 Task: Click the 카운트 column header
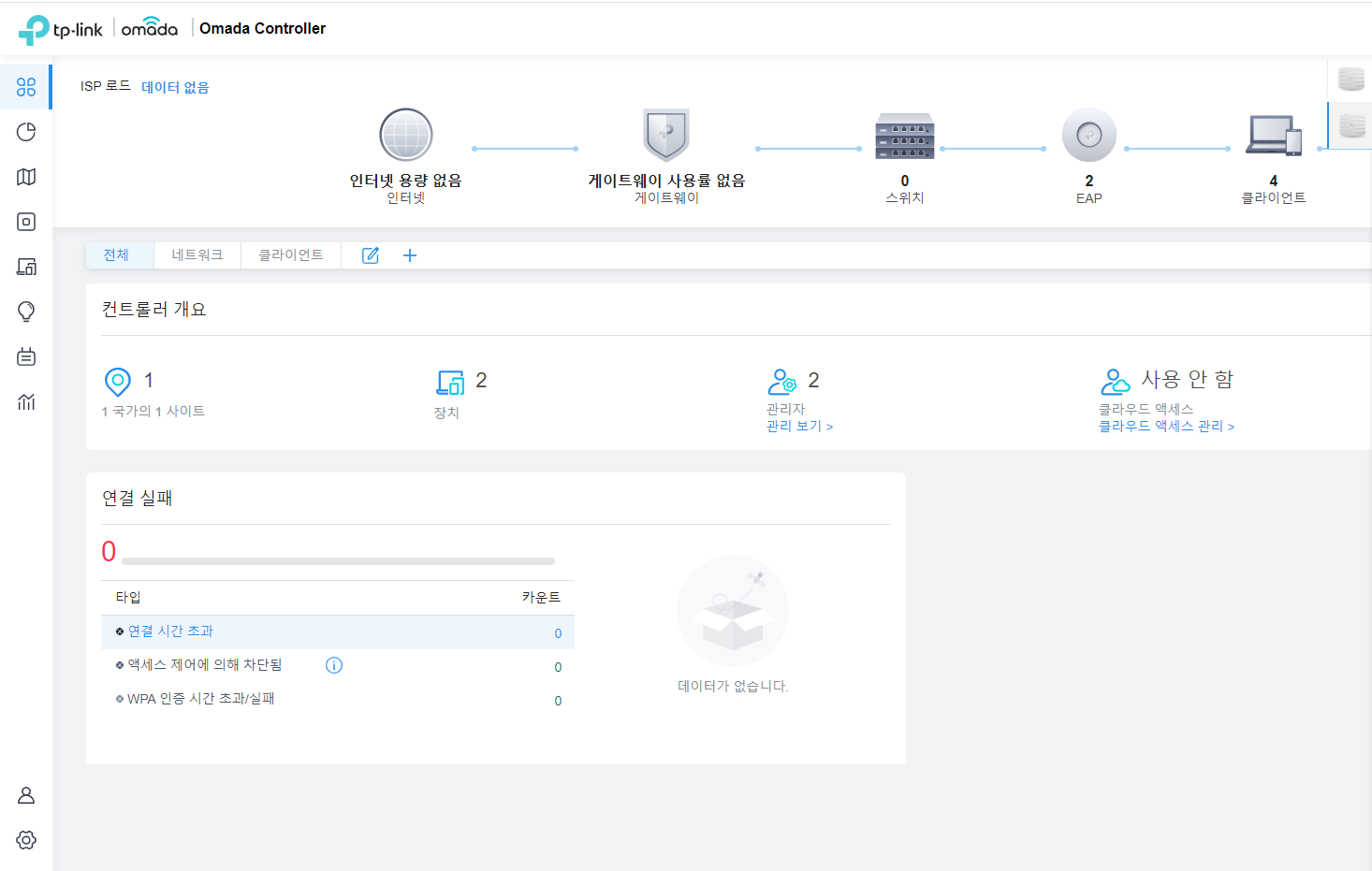click(x=541, y=597)
